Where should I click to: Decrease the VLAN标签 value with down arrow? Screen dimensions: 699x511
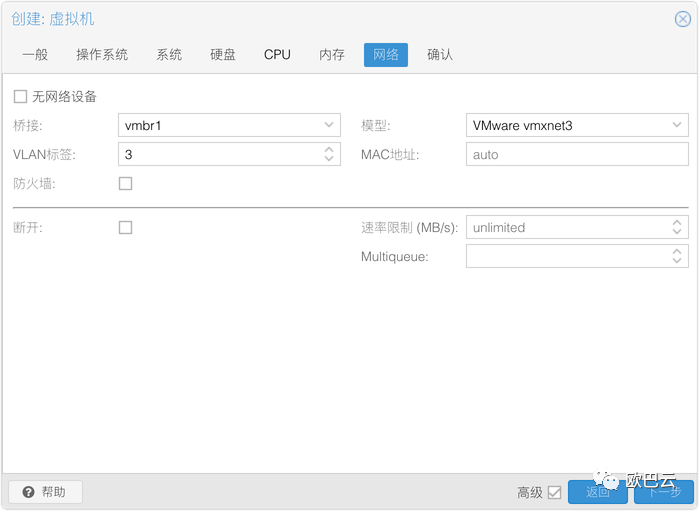tap(329, 159)
